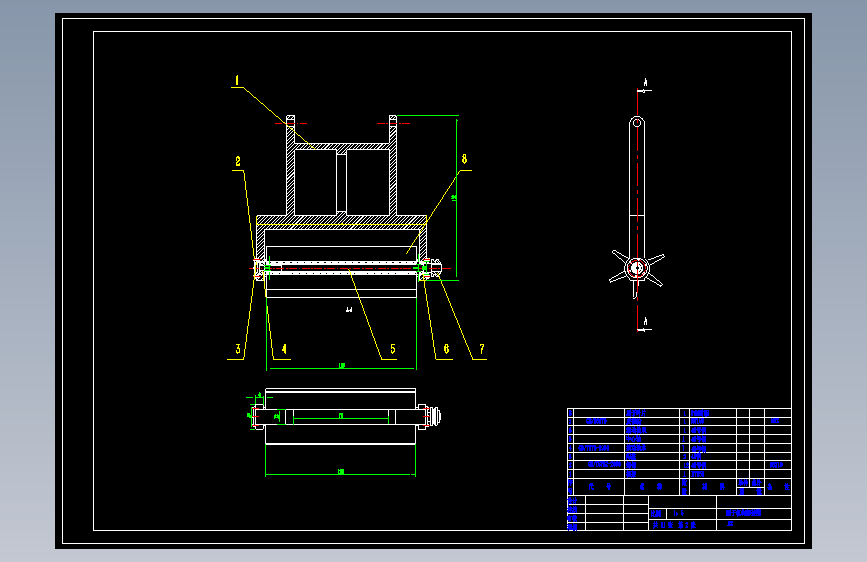867x562 pixels.
Task: Click the sheet count cell 共 张 第 张
Action: pos(674,525)
